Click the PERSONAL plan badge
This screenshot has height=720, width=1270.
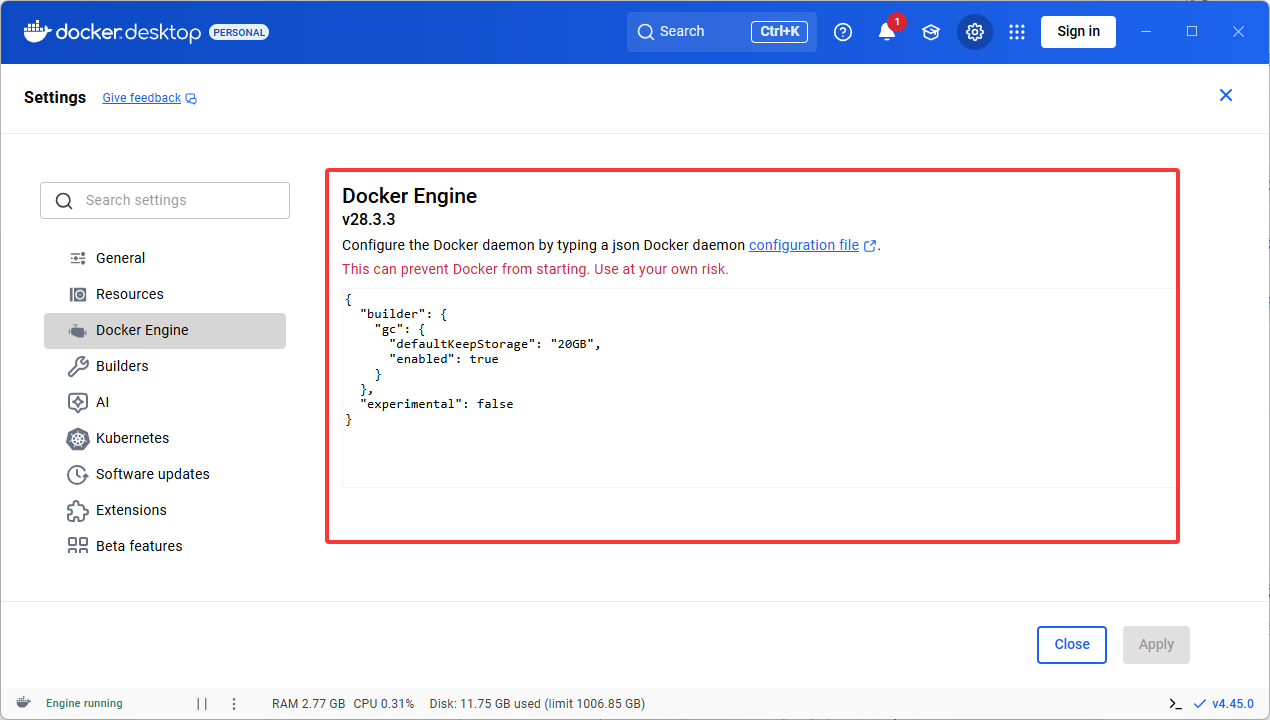(x=239, y=32)
